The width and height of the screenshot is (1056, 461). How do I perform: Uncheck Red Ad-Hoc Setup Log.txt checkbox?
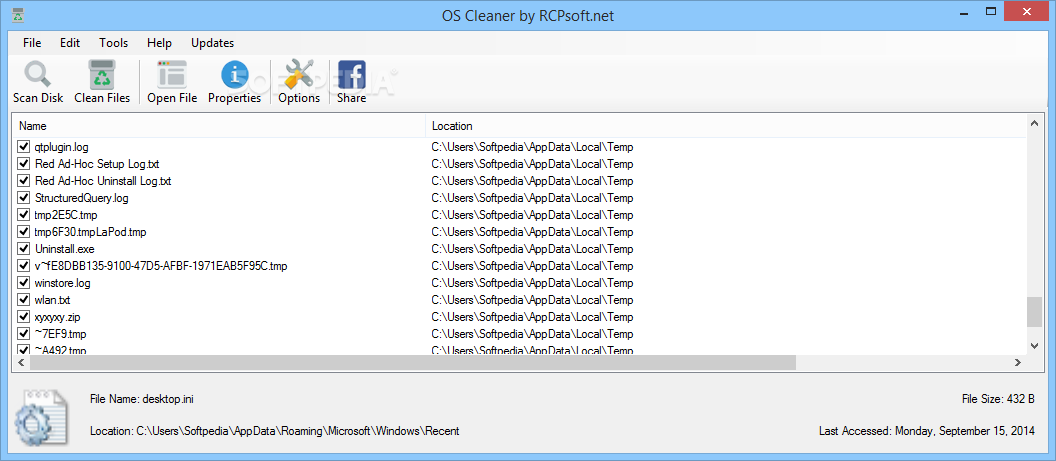click(x=24, y=164)
